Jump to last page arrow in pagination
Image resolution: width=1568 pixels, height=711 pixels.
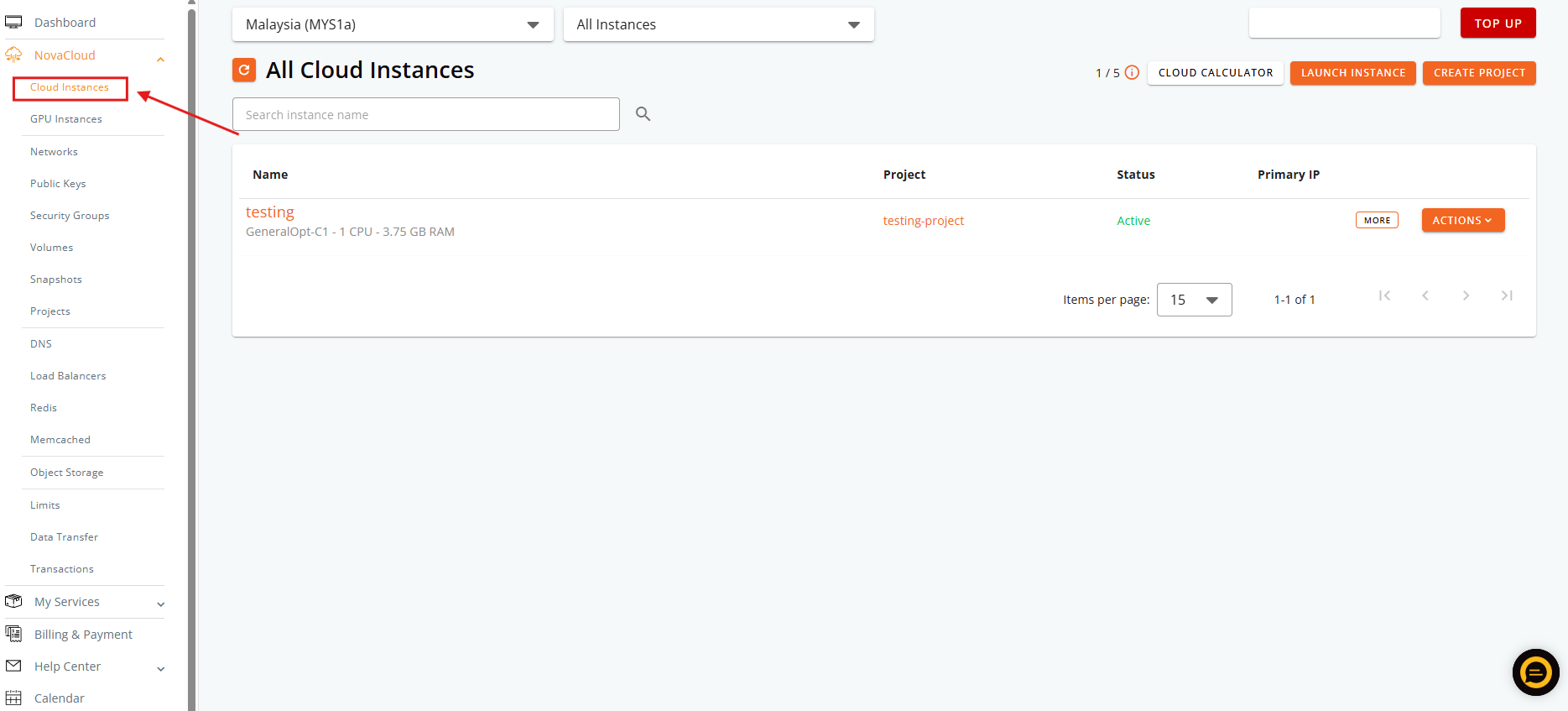(x=1507, y=295)
